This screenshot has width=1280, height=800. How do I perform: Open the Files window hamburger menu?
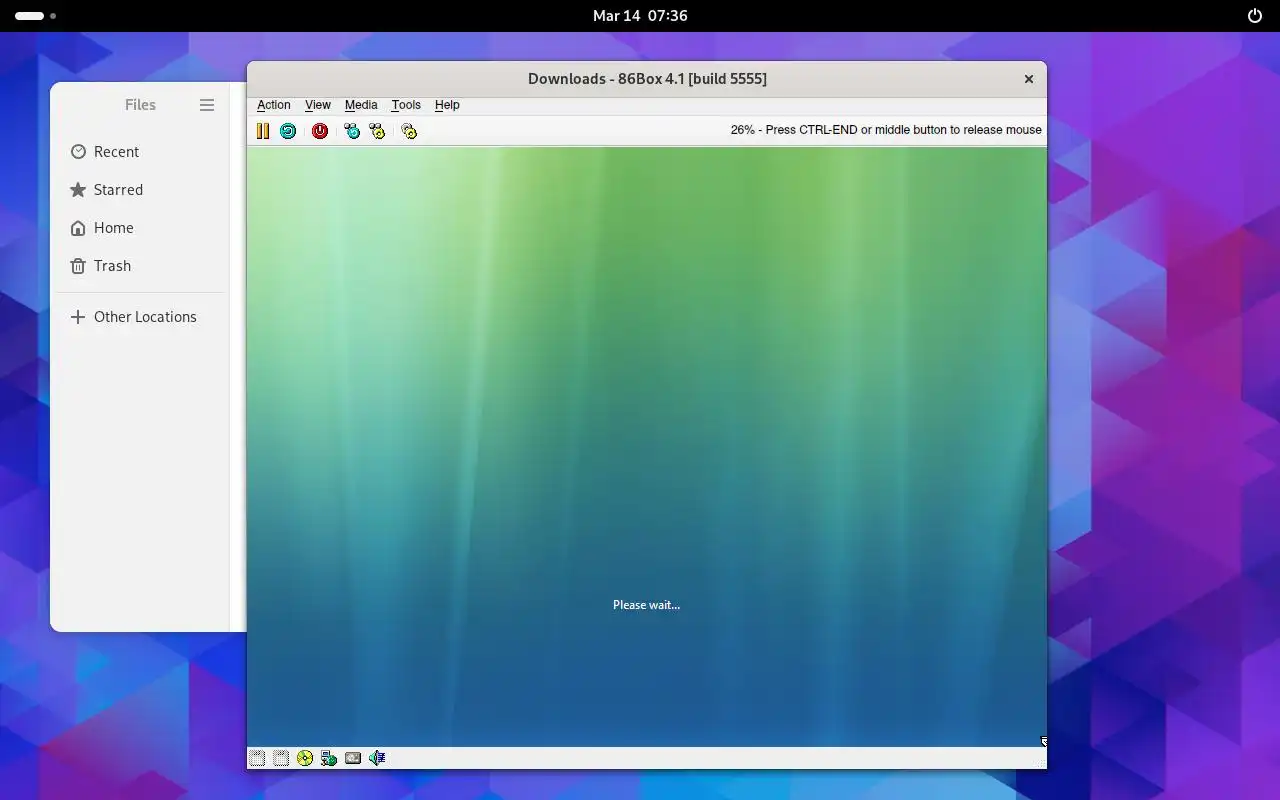tap(207, 105)
